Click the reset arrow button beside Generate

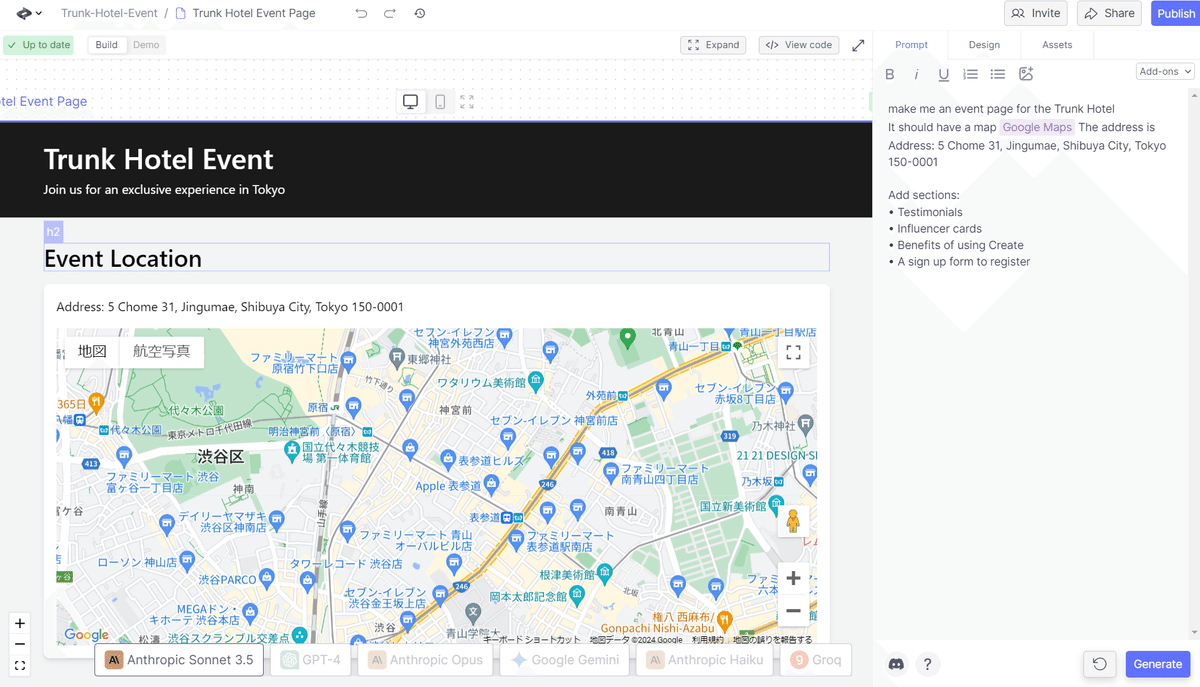pyautogui.click(x=1099, y=664)
